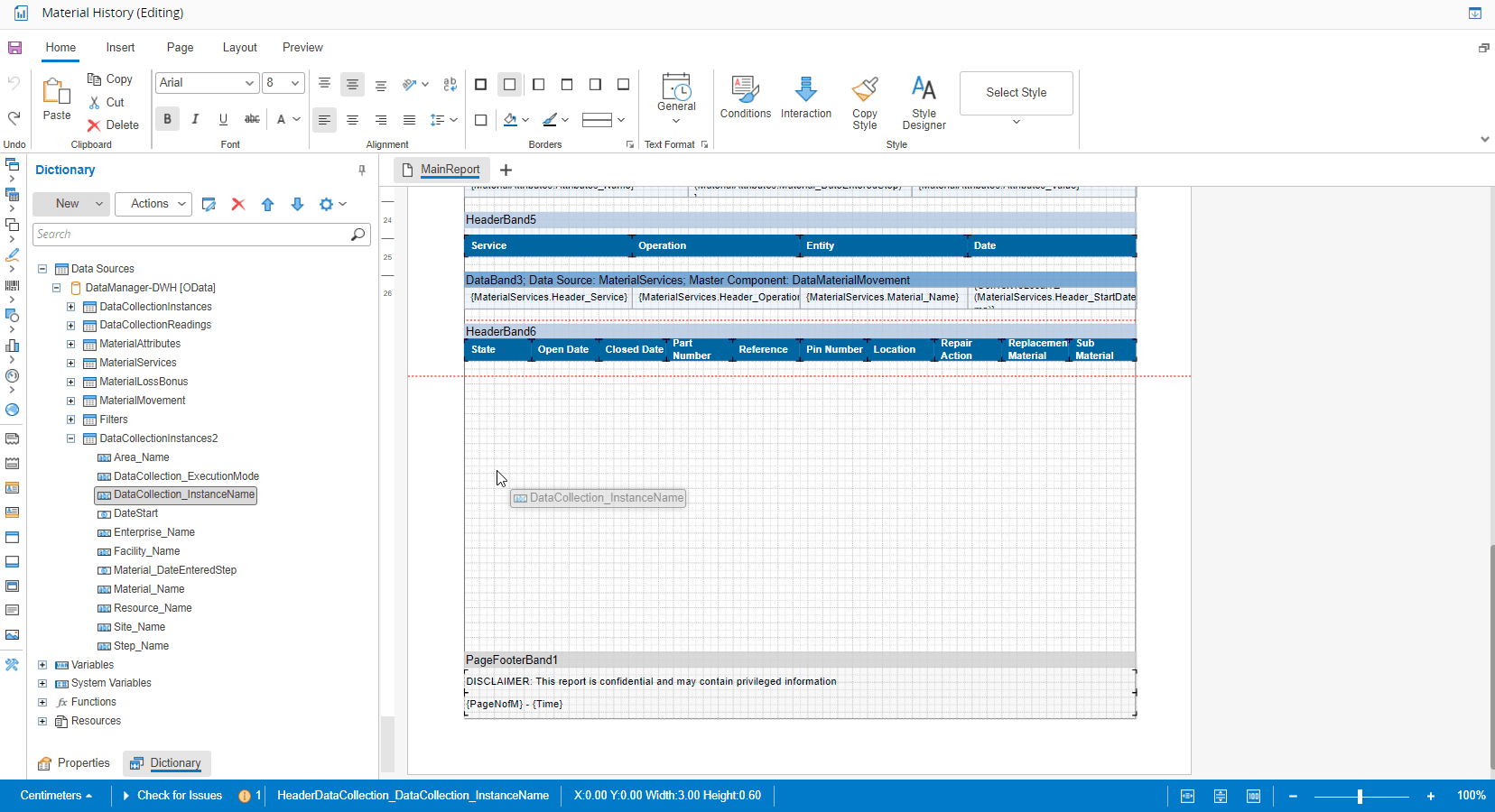Expand the MaterialServices data source node
This screenshot has width=1495, height=812.
(70, 363)
